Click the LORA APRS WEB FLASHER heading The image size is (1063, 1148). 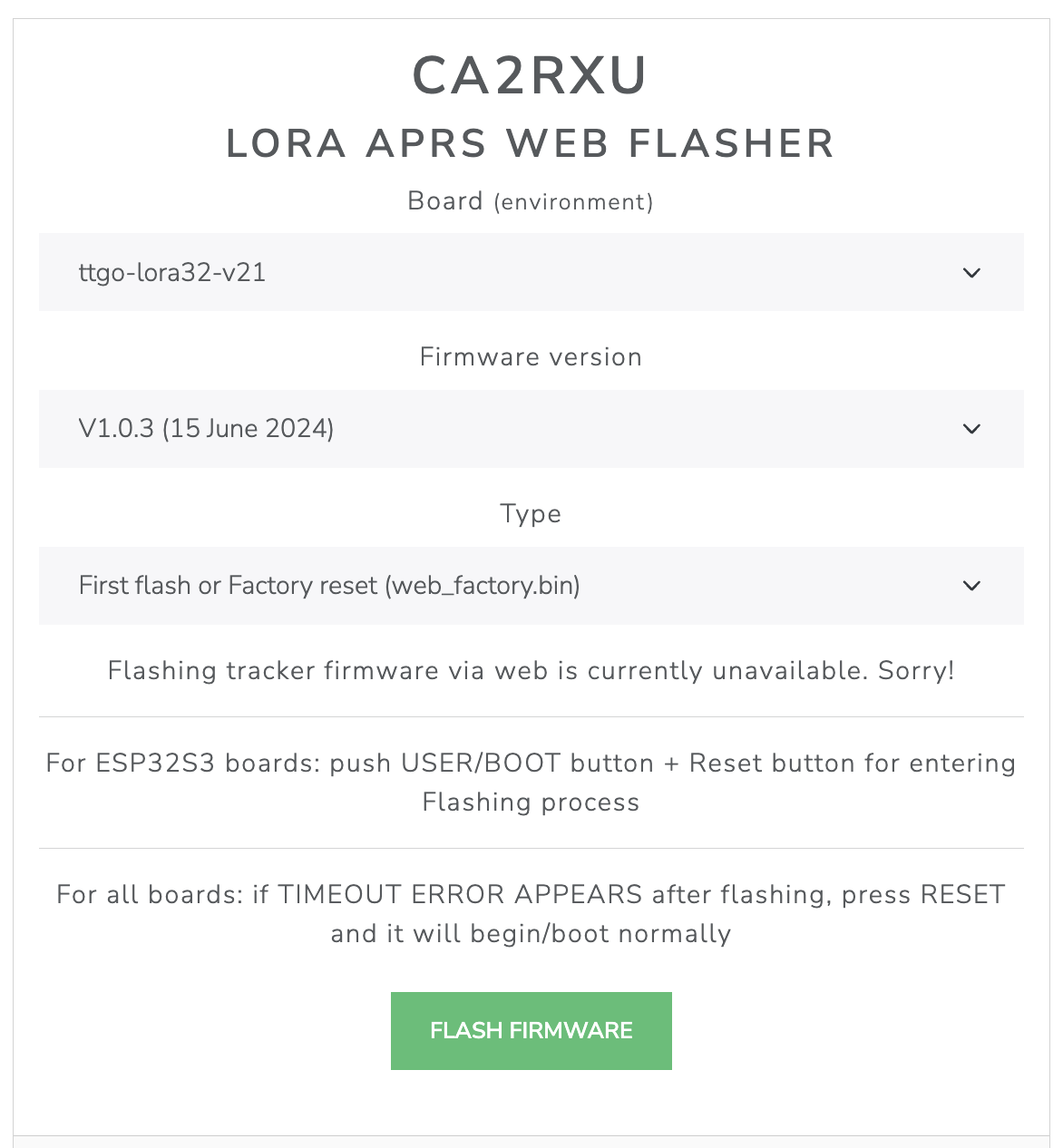(x=531, y=144)
